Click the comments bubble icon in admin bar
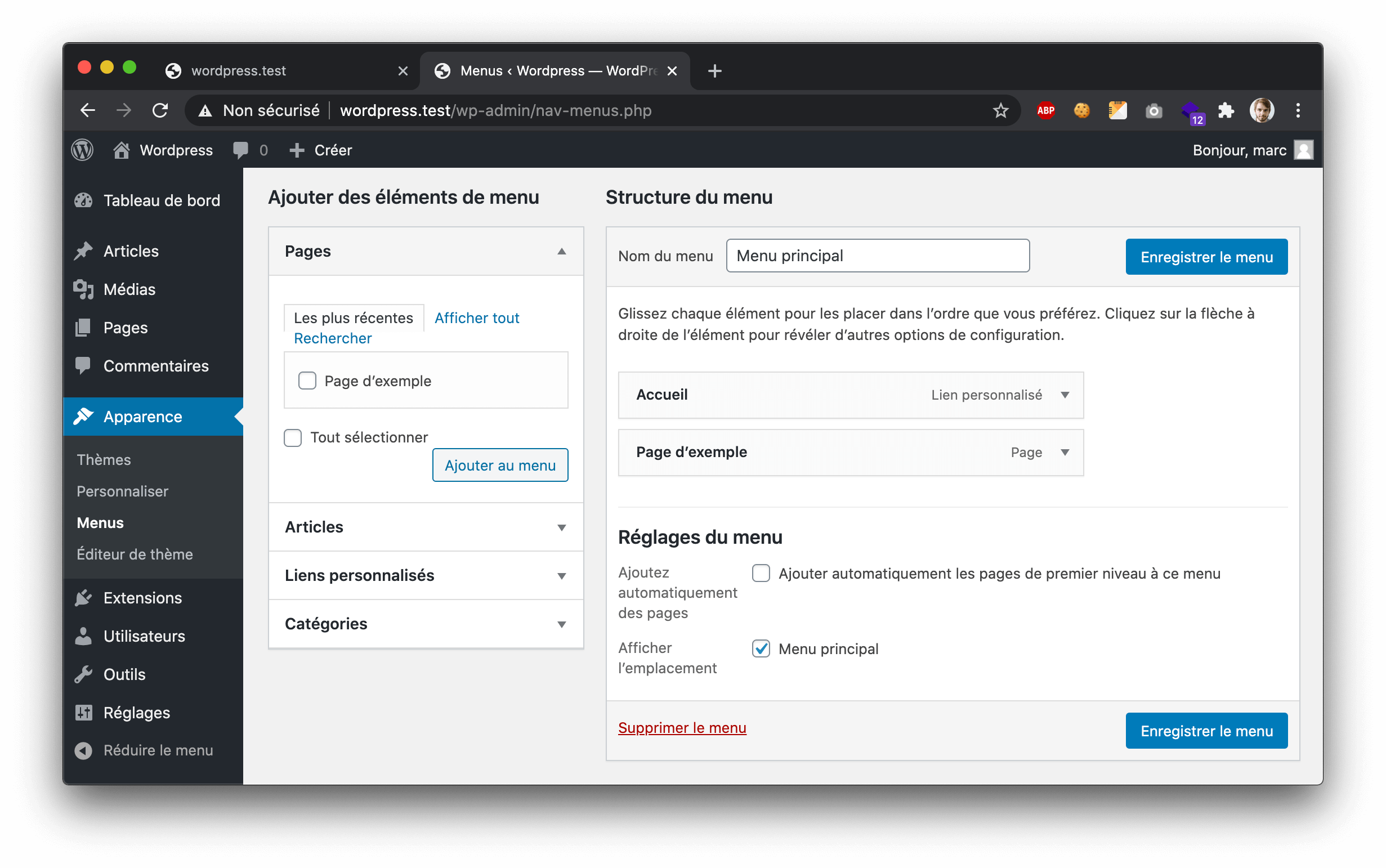This screenshot has height=868, width=1386. tap(240, 150)
